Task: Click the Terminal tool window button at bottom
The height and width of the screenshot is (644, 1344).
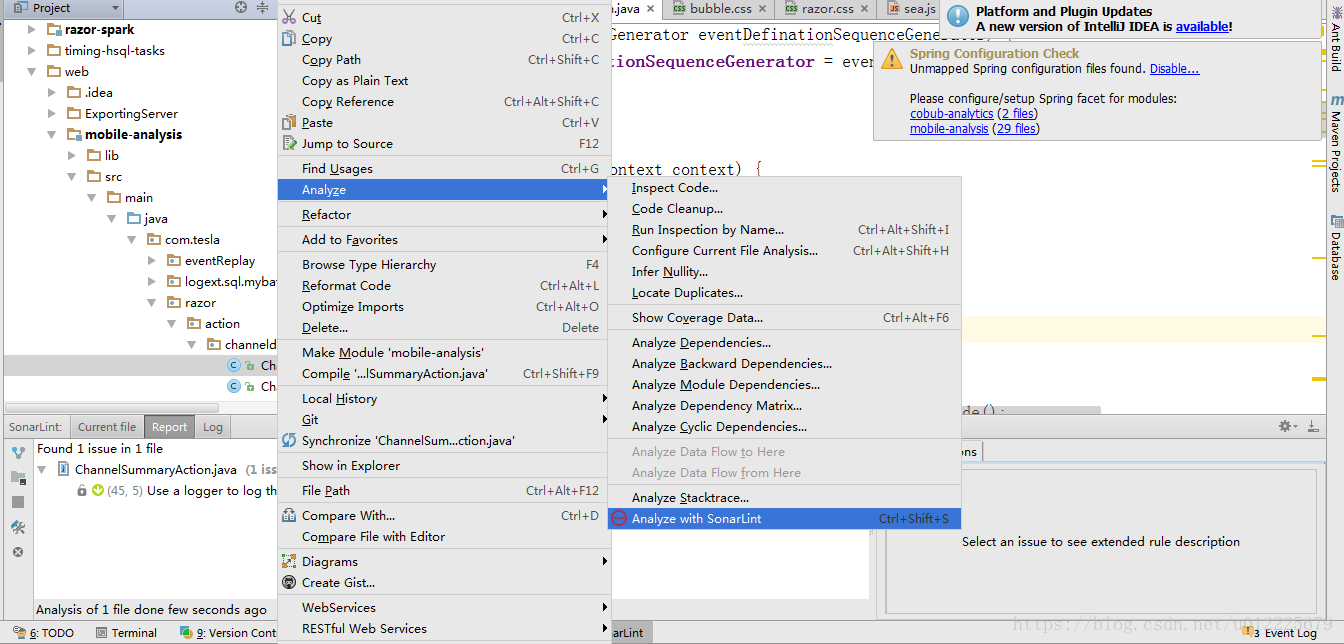Action: click(x=126, y=632)
